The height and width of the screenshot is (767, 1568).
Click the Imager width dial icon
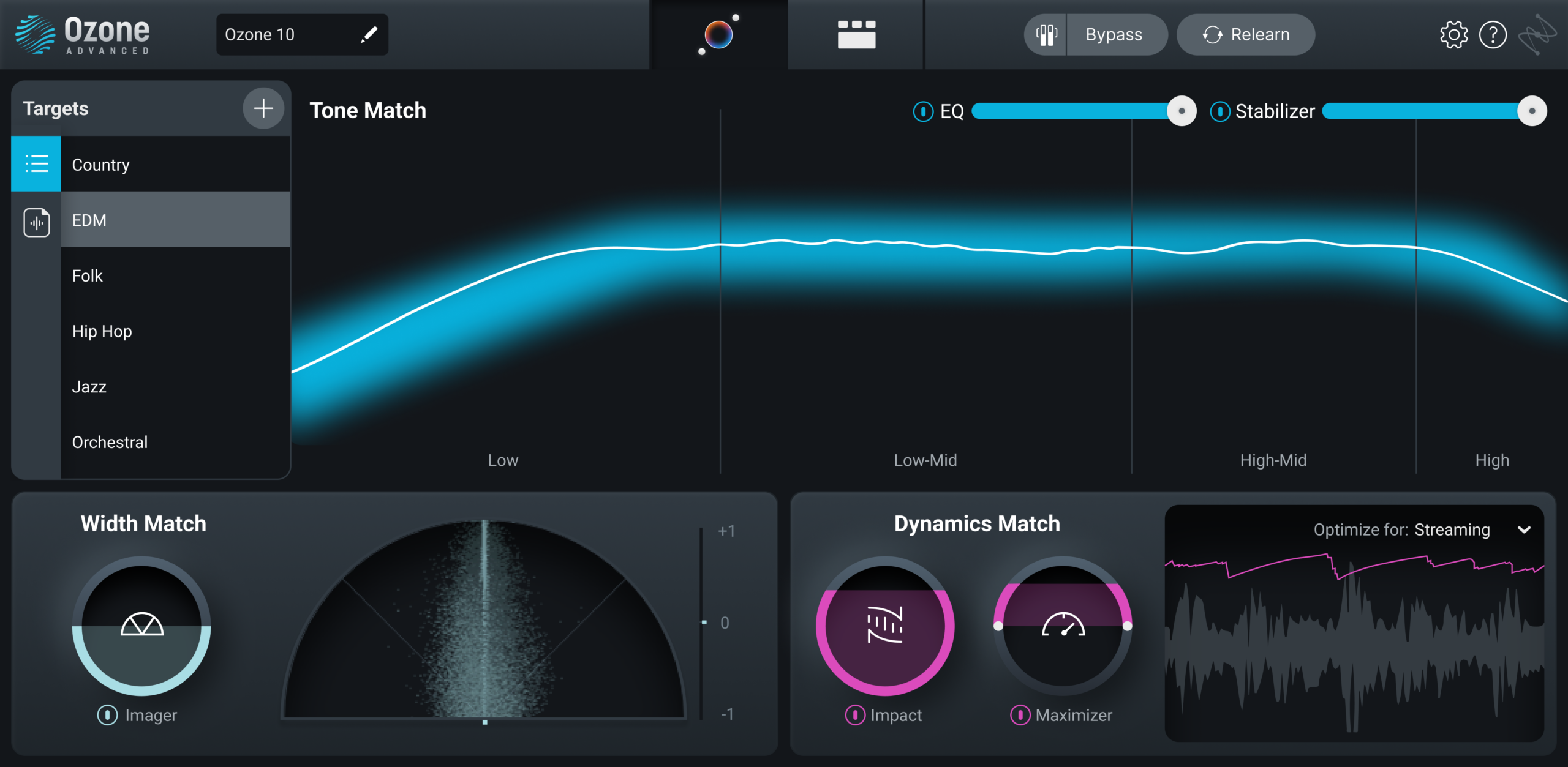point(142,625)
